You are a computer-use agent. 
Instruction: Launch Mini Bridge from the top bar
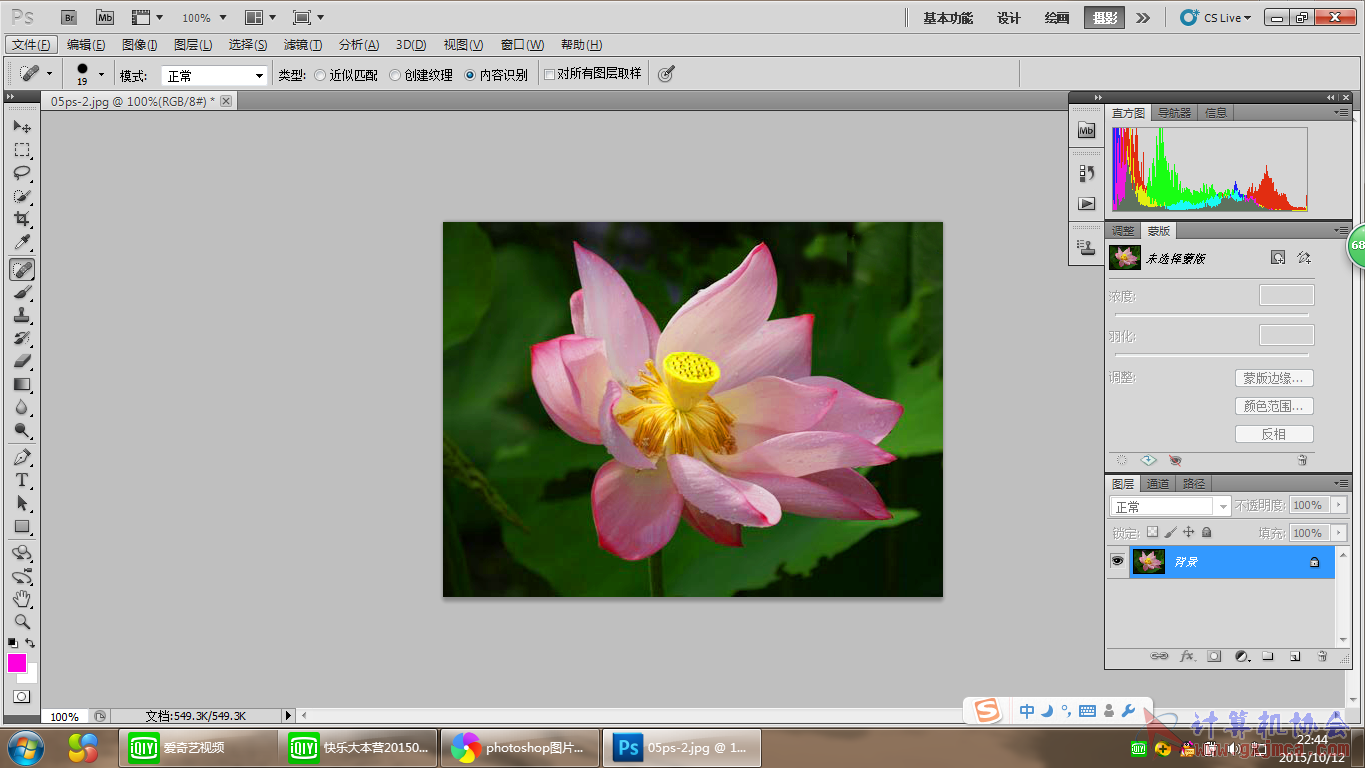(x=105, y=17)
